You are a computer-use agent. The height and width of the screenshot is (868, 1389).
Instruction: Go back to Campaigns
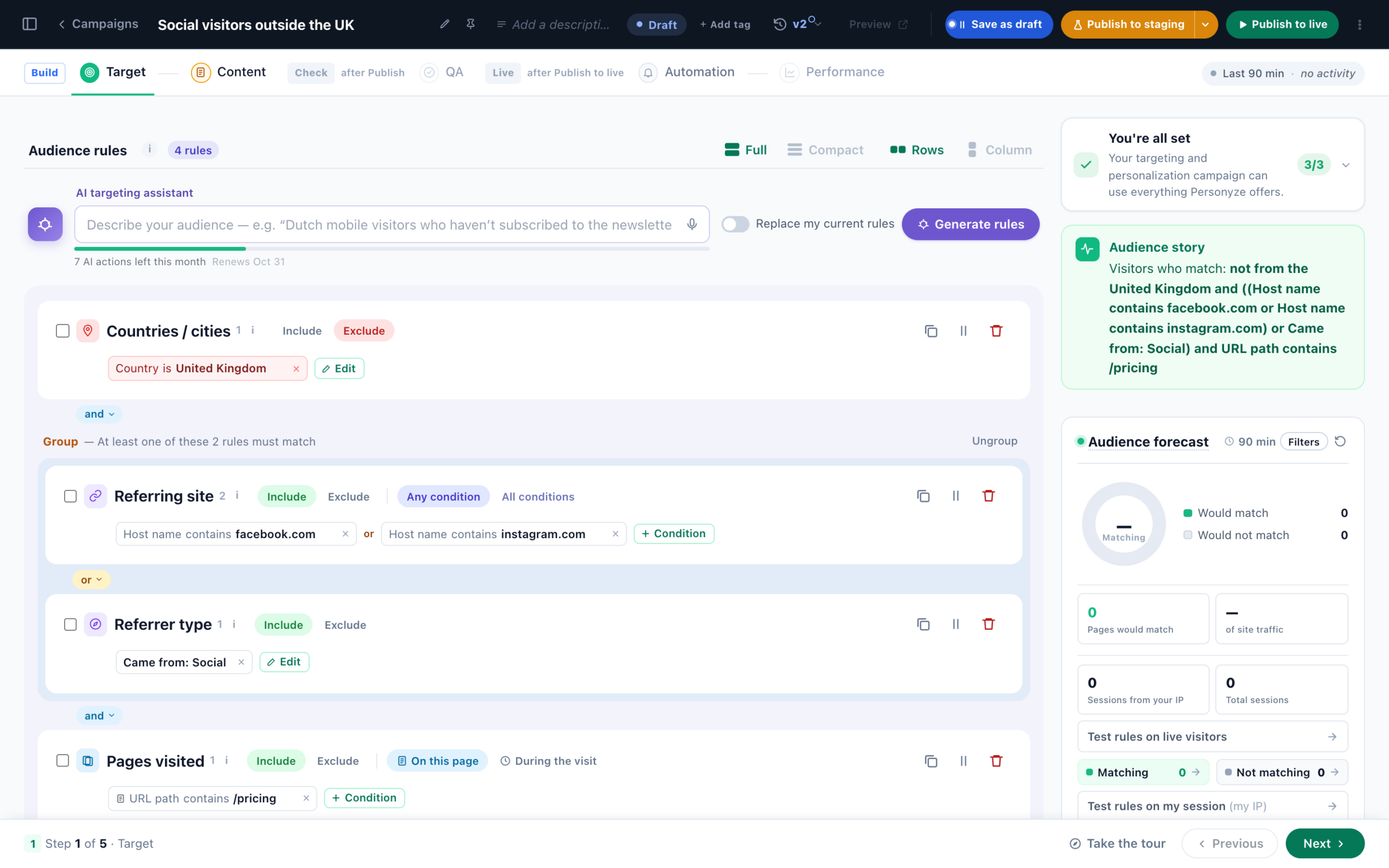tap(98, 24)
